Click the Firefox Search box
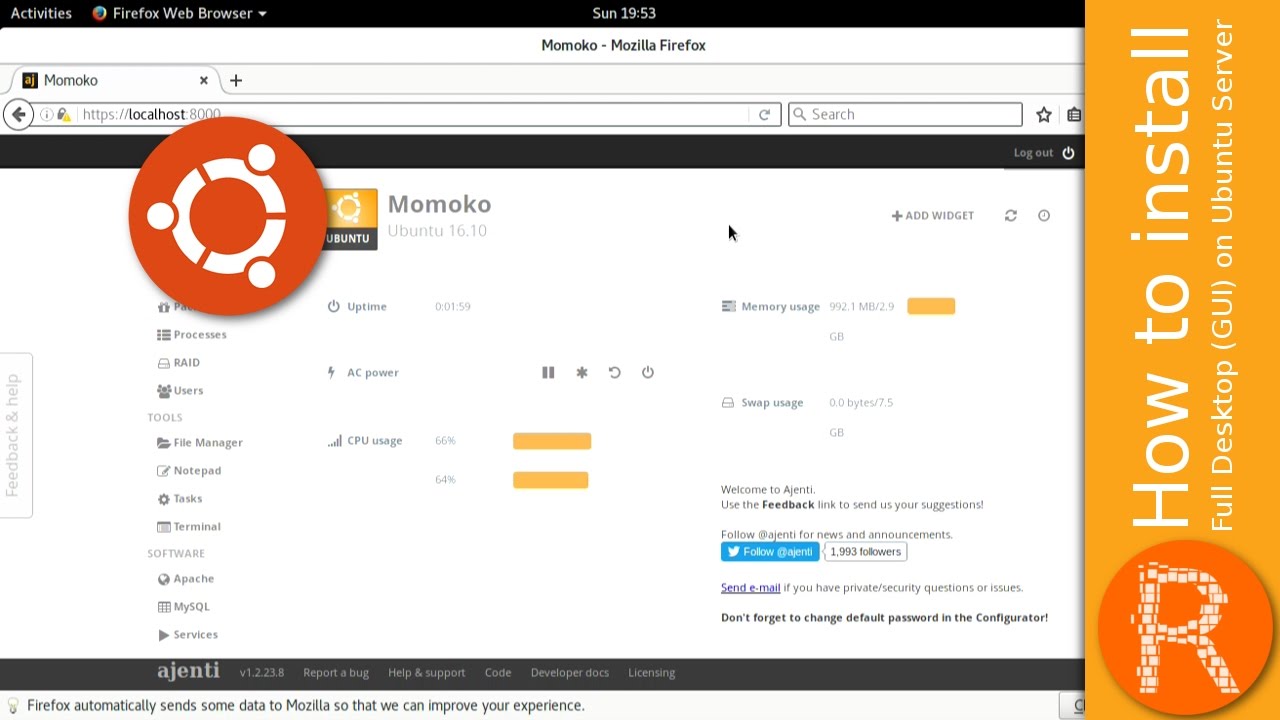The height and width of the screenshot is (720, 1280). (905, 114)
